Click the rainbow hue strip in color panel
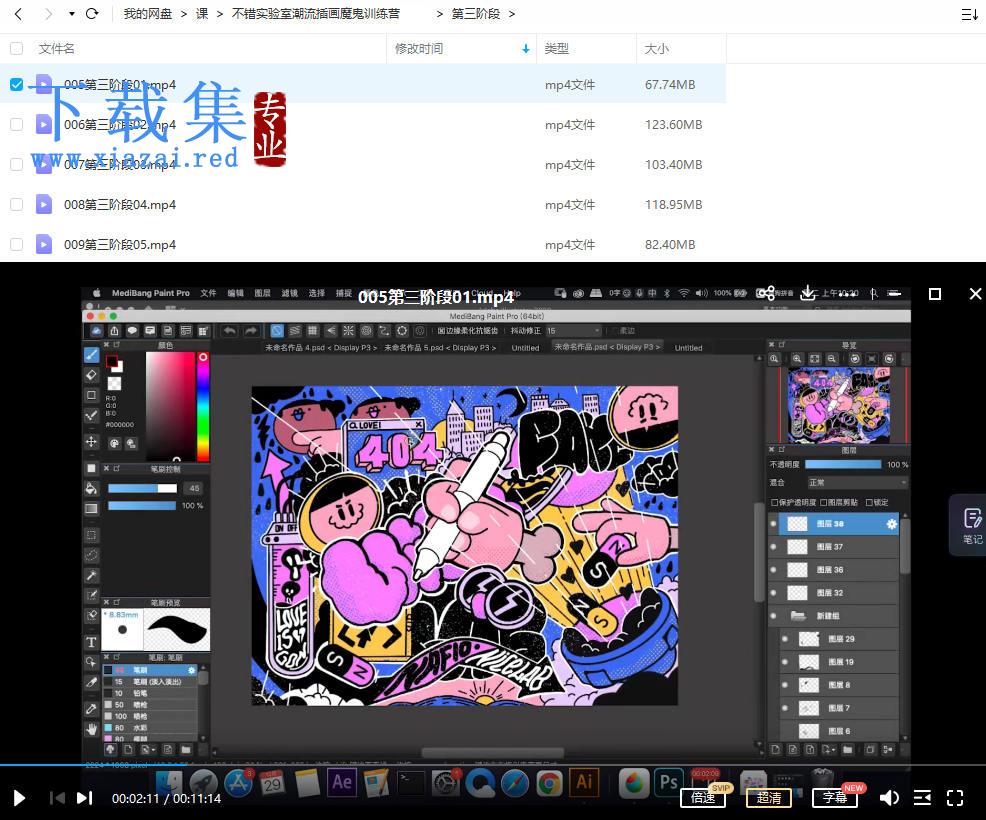986x820 pixels. [x=203, y=407]
